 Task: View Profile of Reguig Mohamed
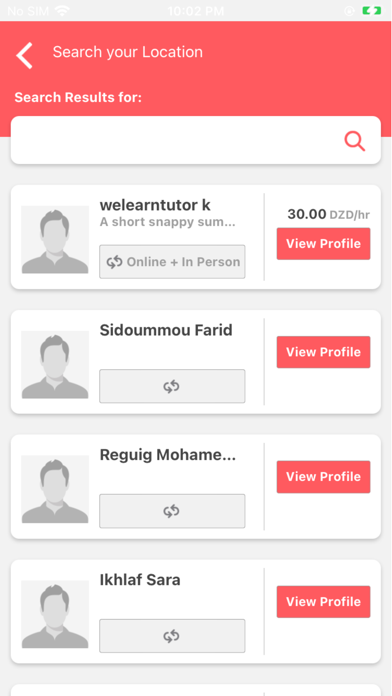(x=324, y=477)
